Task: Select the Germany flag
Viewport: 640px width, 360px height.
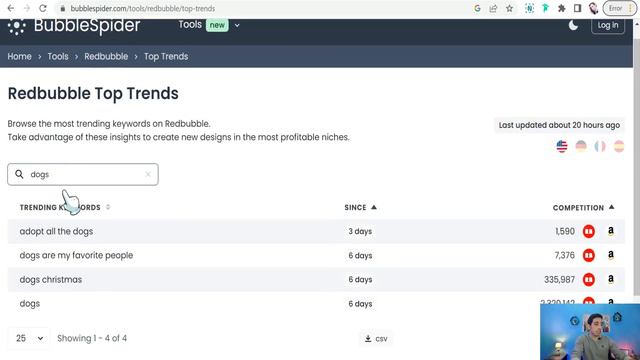Action: (x=581, y=146)
